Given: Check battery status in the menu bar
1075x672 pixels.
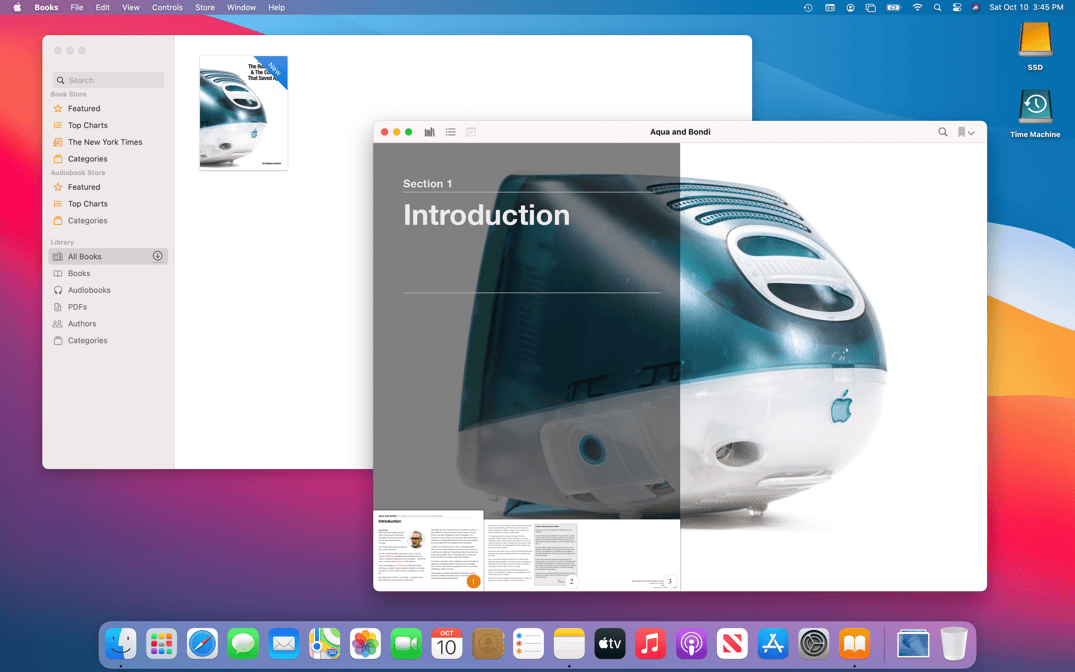Looking at the screenshot, I should click(x=893, y=8).
